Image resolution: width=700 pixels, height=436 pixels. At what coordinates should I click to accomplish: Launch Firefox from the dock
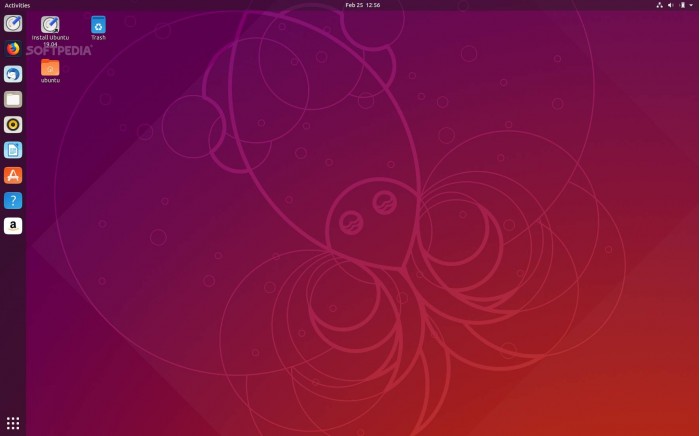click(x=13, y=49)
